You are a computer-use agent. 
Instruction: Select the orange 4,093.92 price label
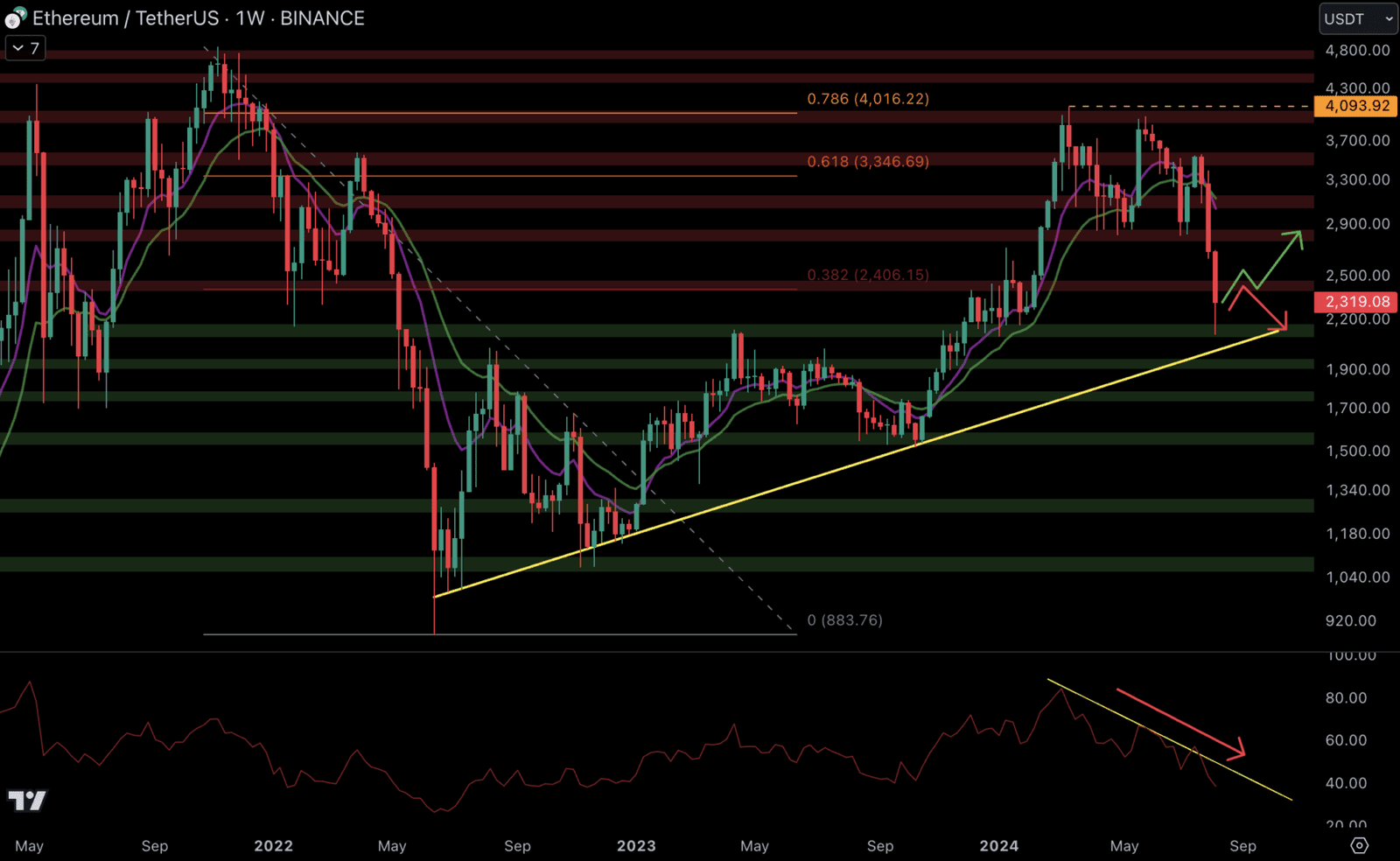1357,106
